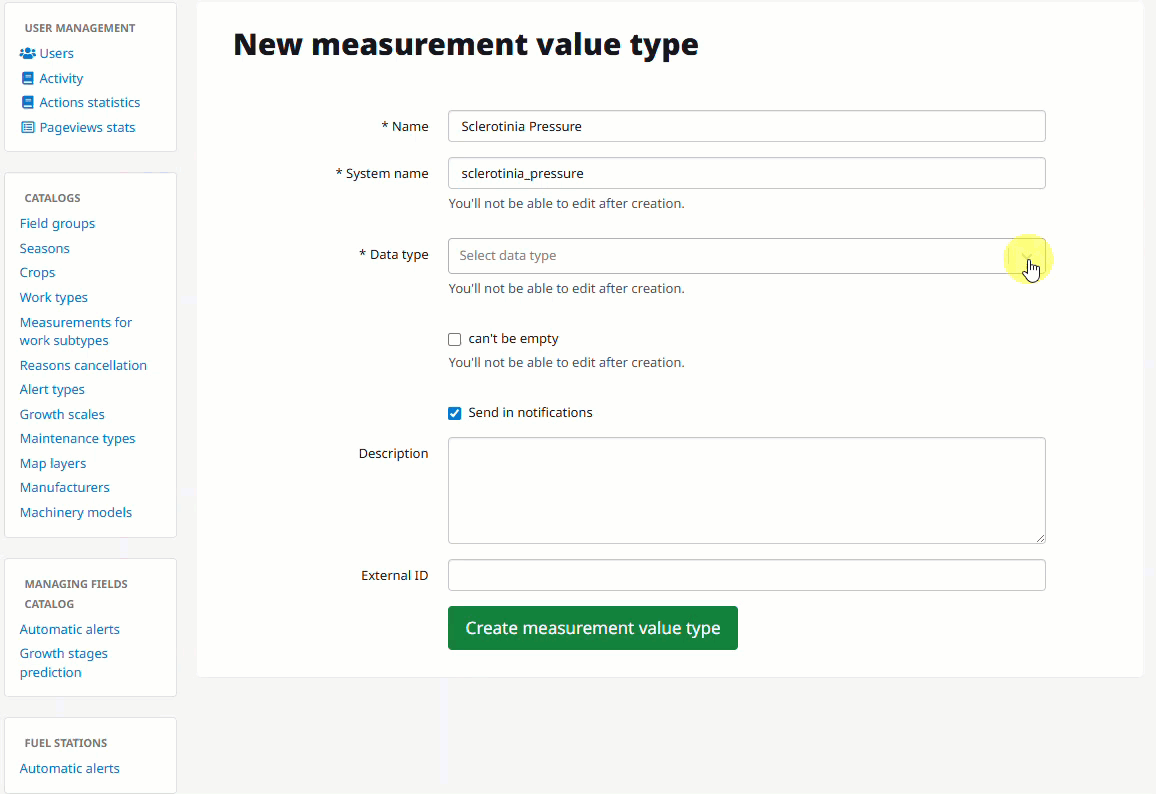Click the Pageviews stats icon
Screen dimensions: 1156x794
coord(27,127)
